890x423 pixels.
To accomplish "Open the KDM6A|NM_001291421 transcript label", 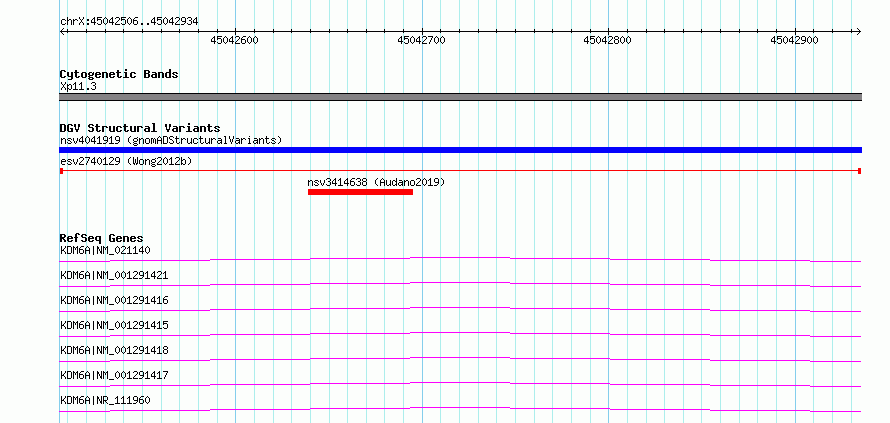I will [114, 275].
